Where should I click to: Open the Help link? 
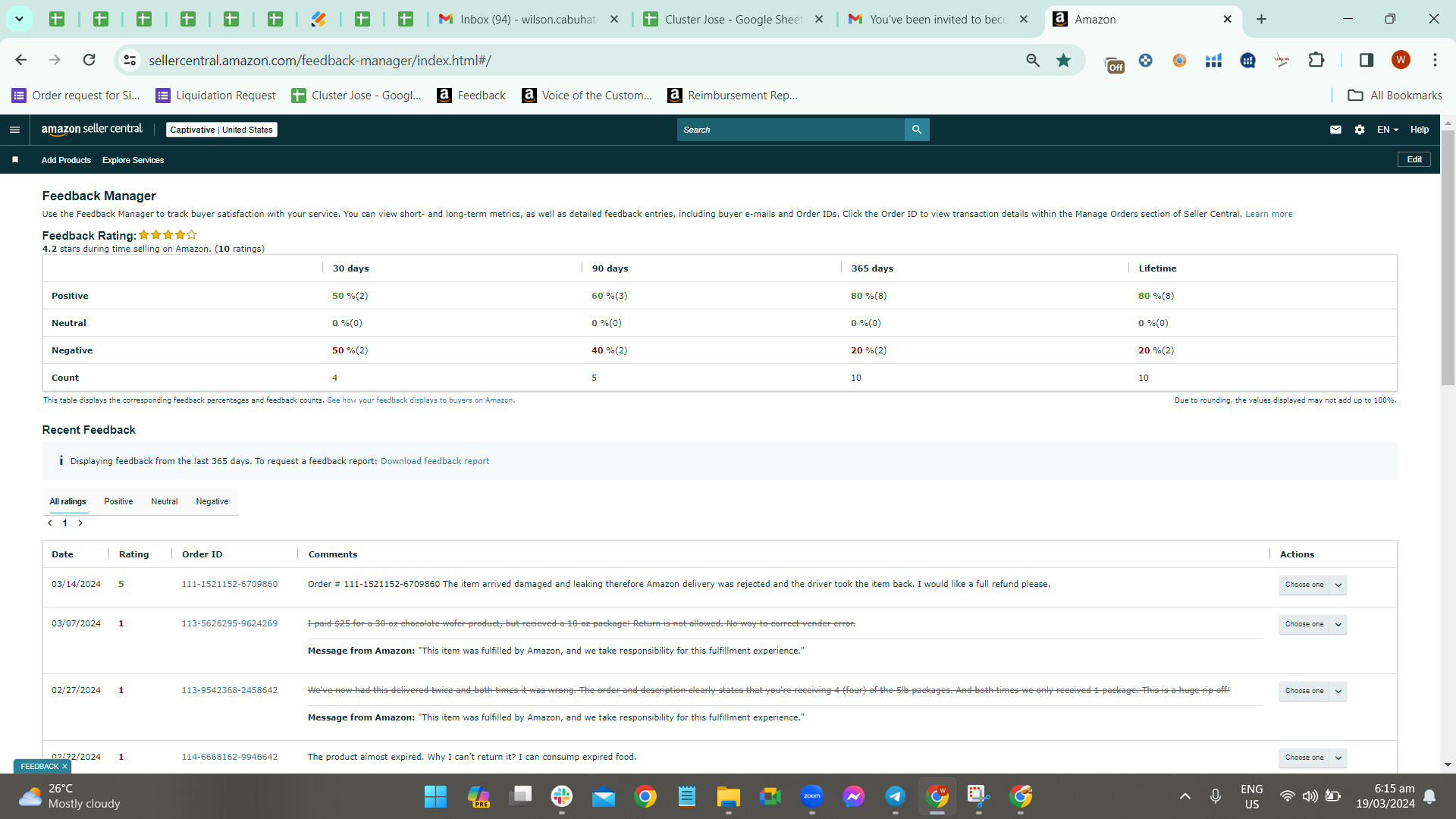click(x=1420, y=130)
